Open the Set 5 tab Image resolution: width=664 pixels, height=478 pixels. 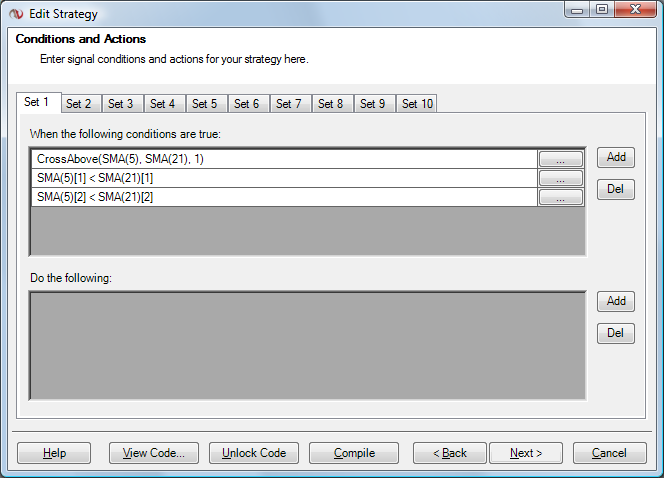205,104
